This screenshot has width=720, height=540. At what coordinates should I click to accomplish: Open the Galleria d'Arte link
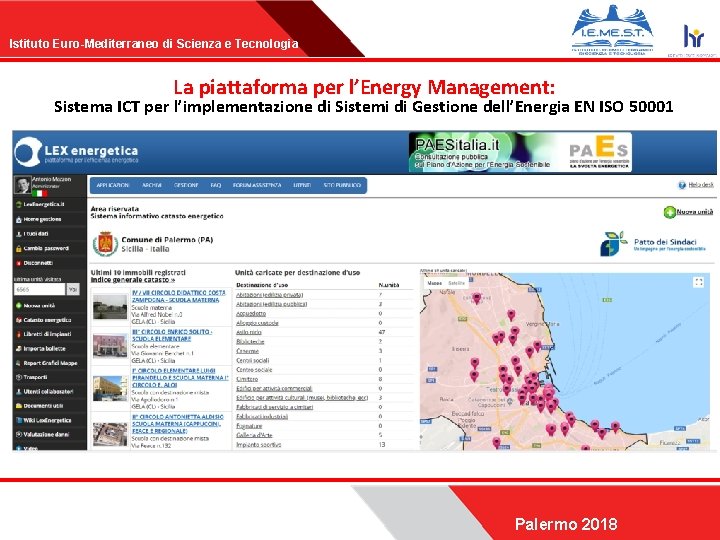[x=254, y=435]
